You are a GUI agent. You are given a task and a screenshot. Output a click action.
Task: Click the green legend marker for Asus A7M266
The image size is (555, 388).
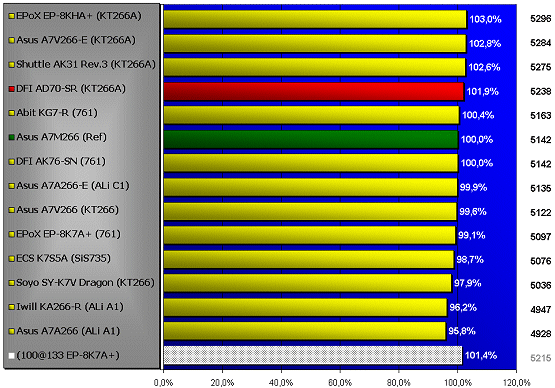coord(12,137)
